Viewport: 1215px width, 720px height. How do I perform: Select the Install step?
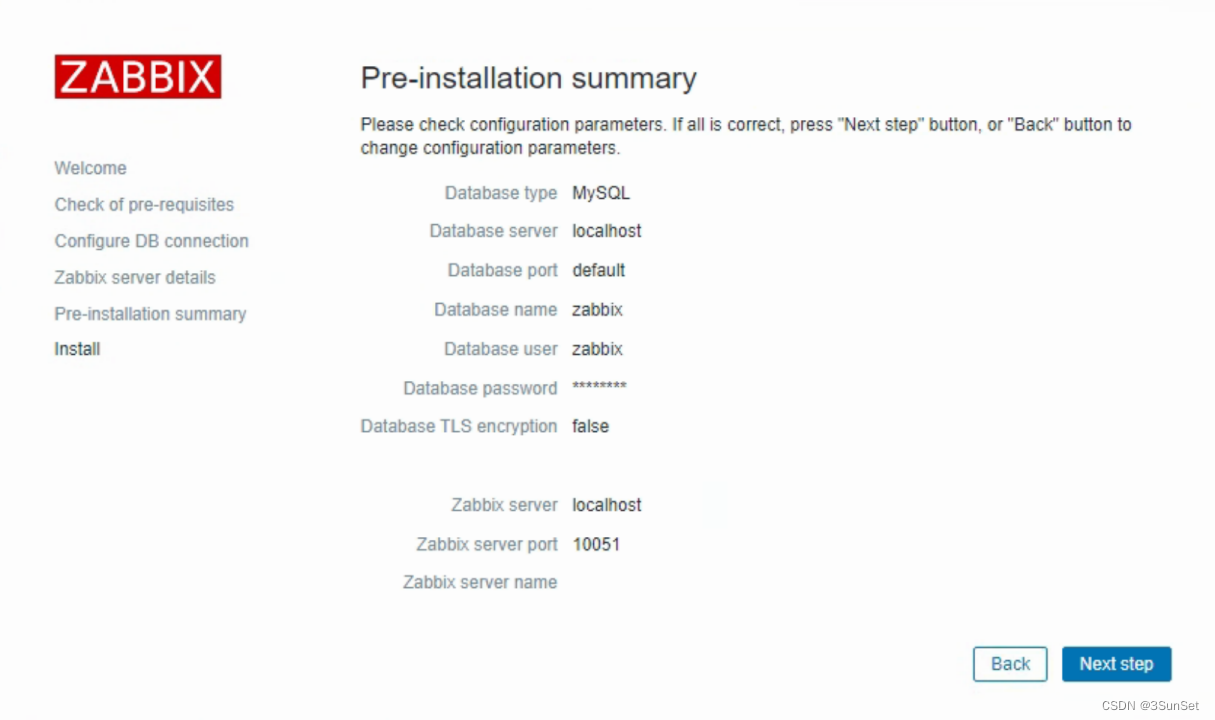(77, 349)
